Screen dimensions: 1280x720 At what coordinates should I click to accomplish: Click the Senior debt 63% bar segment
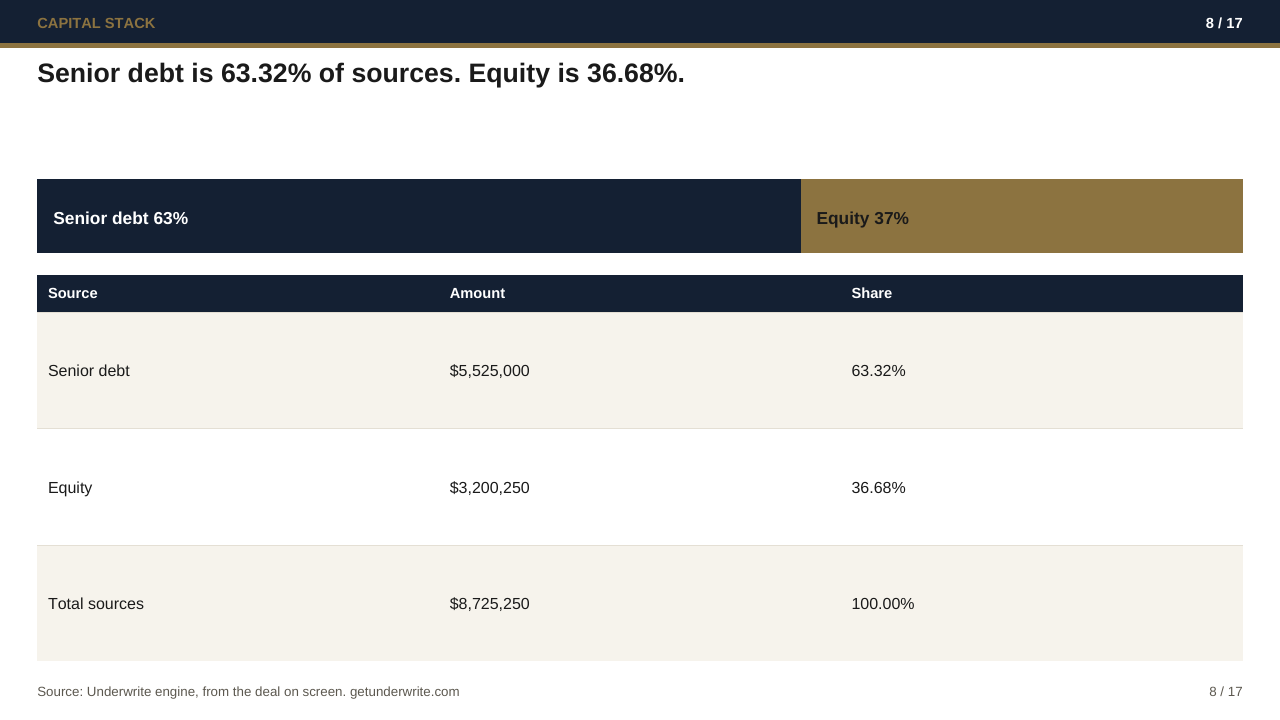pyautogui.click(x=419, y=216)
